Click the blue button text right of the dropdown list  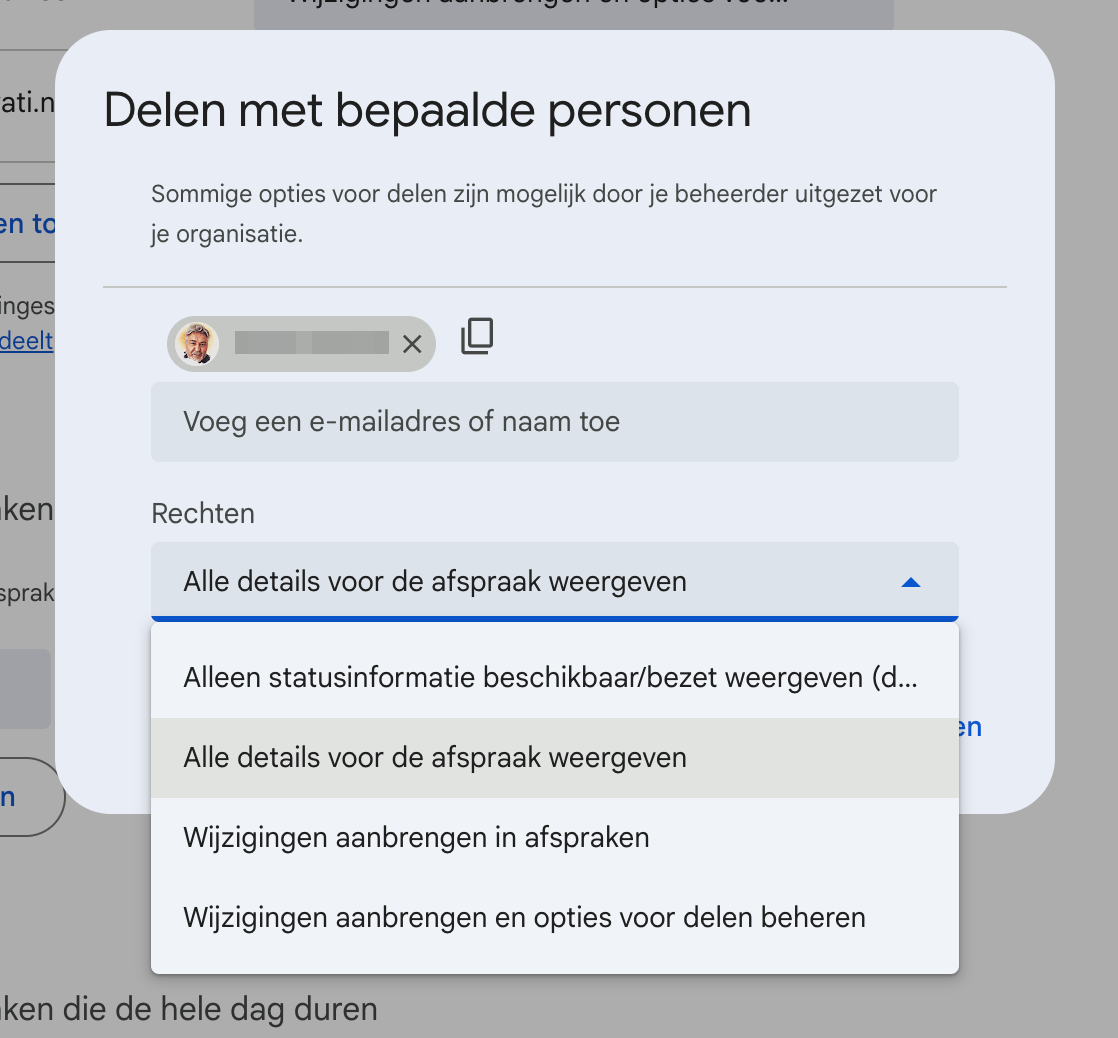point(970,727)
